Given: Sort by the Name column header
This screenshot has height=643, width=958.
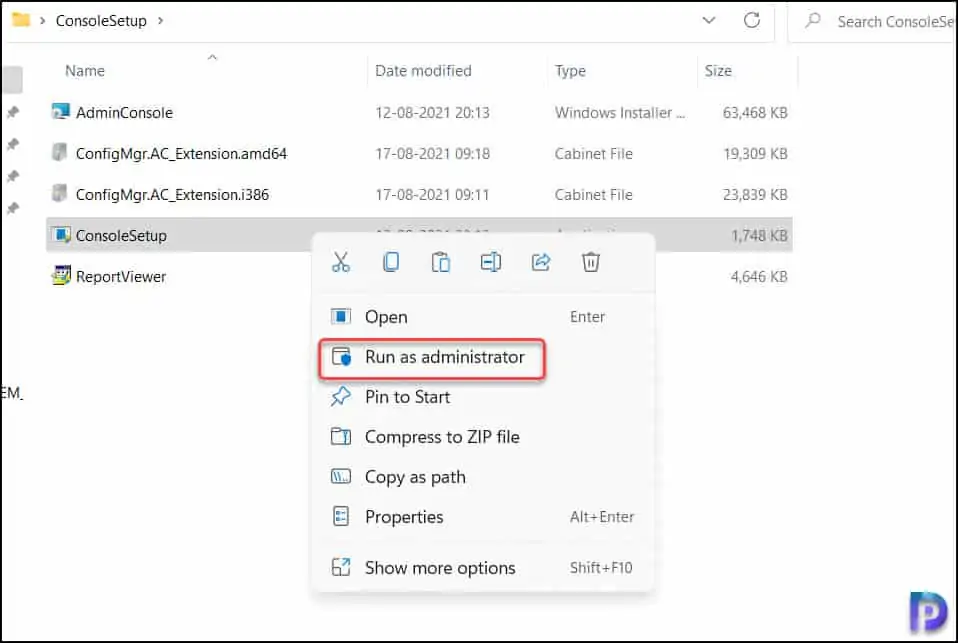Looking at the screenshot, I should tap(85, 71).
